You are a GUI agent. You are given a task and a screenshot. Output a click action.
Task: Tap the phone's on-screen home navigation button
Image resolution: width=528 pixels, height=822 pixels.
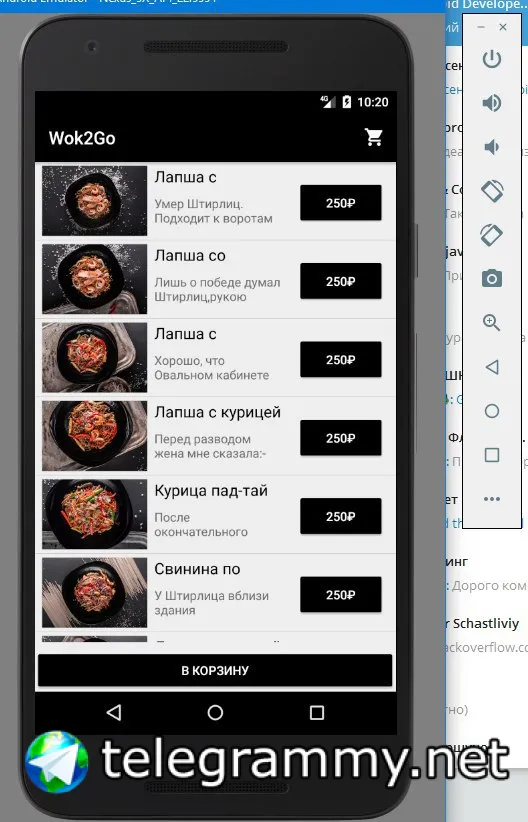point(215,712)
